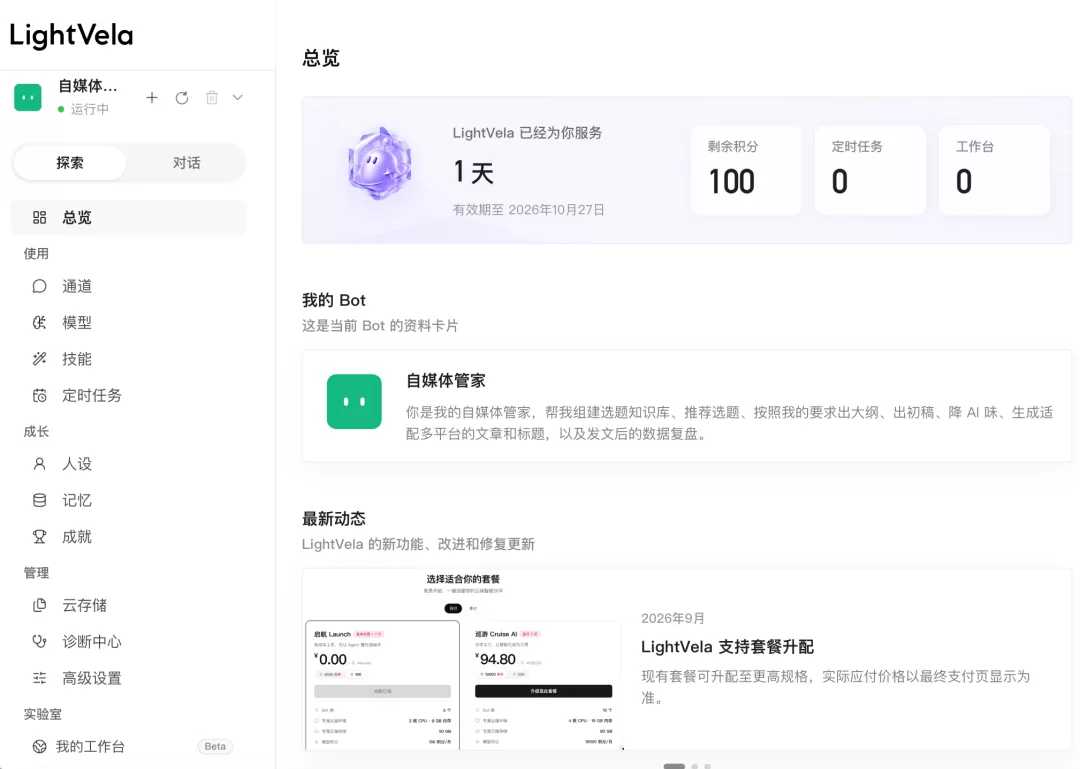Add a new bot with plus icon
The width and height of the screenshot is (1080, 769).
[x=152, y=98]
